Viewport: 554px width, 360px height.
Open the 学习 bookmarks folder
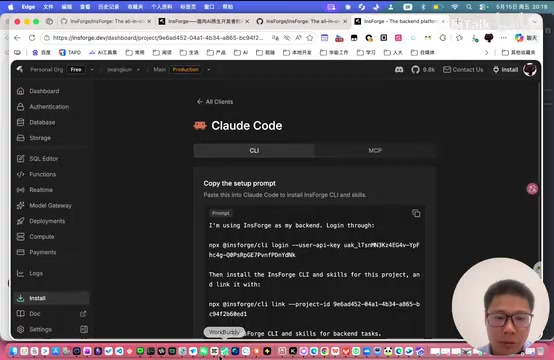click(366, 52)
